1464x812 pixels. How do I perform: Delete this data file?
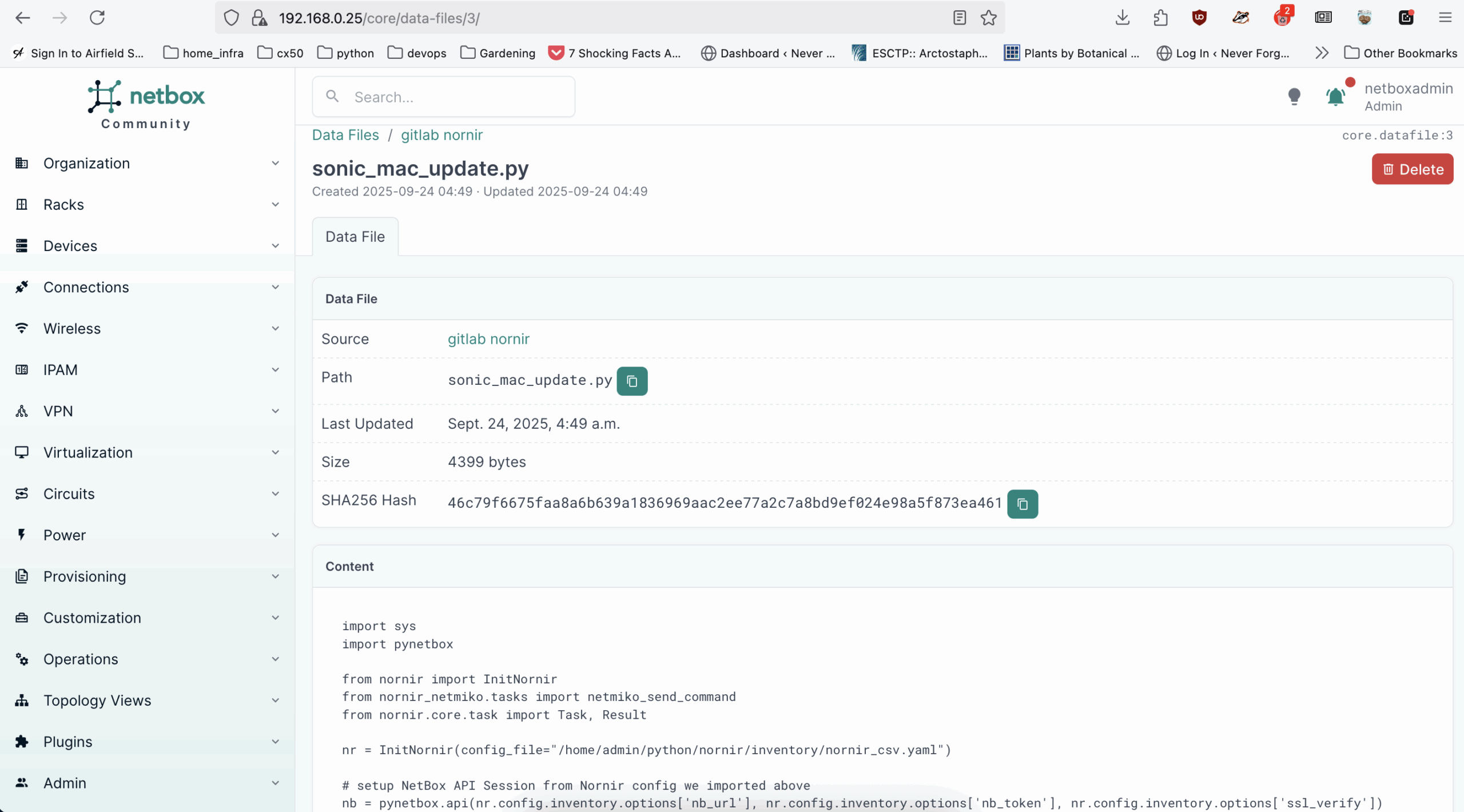pos(1412,169)
